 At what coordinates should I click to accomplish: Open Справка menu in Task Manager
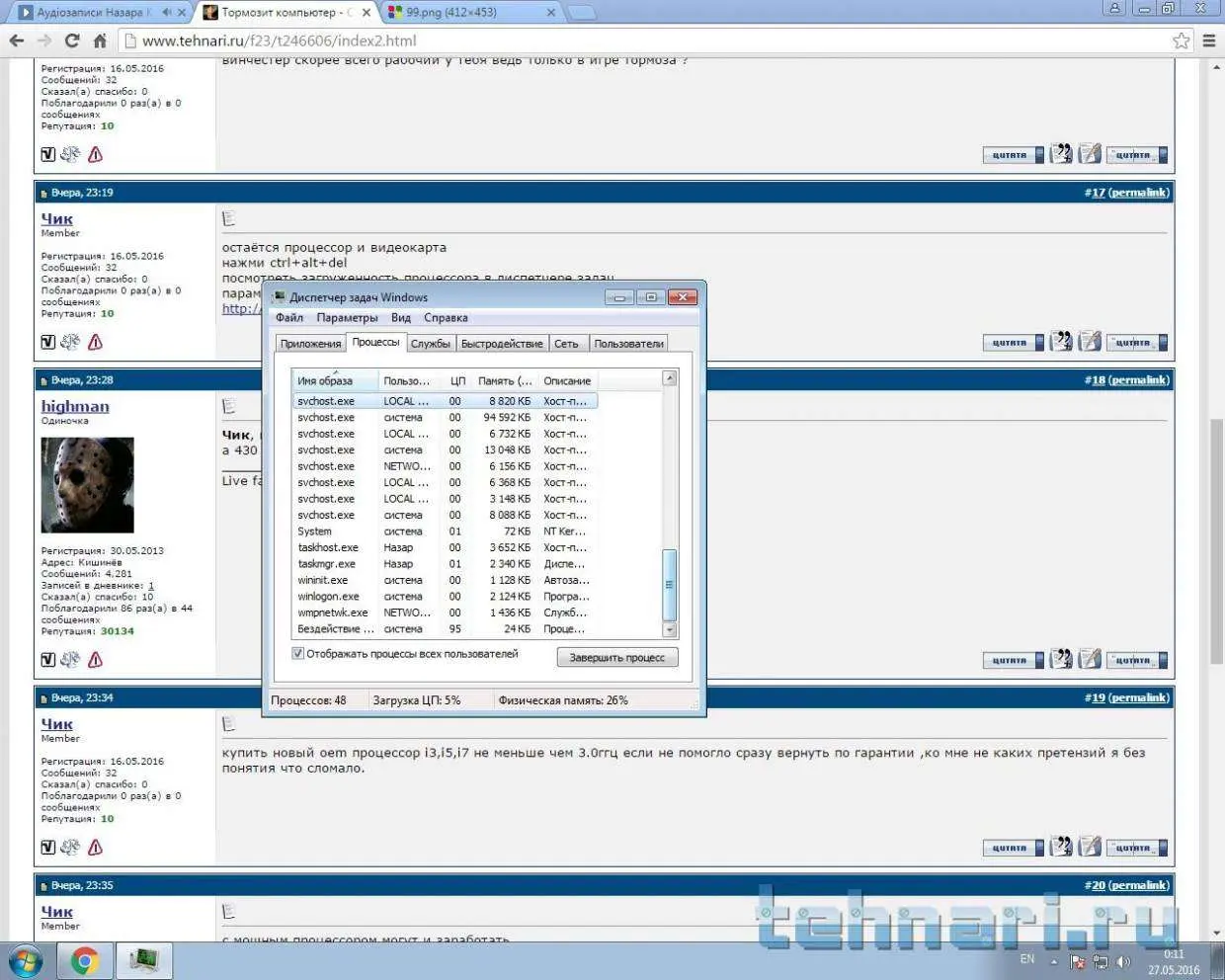tap(446, 318)
